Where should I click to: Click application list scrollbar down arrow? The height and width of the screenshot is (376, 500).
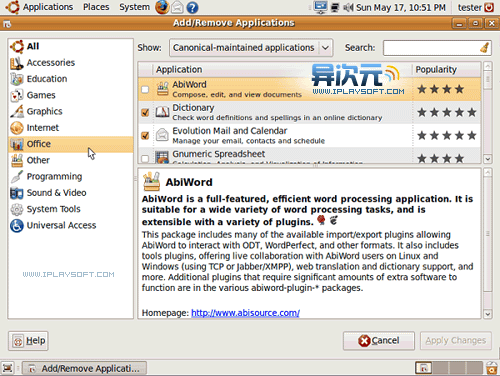coord(487,159)
